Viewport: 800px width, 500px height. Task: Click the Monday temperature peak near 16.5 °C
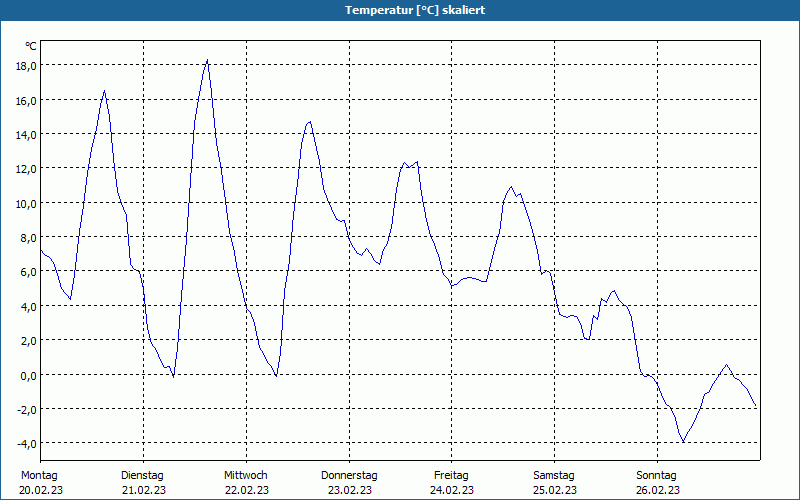click(x=104, y=91)
